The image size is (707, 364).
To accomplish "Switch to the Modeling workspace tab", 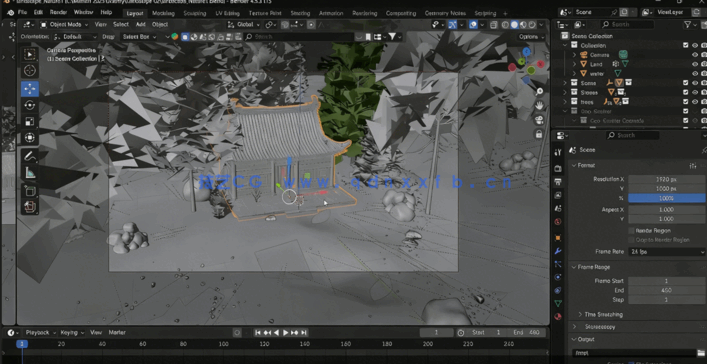I will (x=163, y=13).
